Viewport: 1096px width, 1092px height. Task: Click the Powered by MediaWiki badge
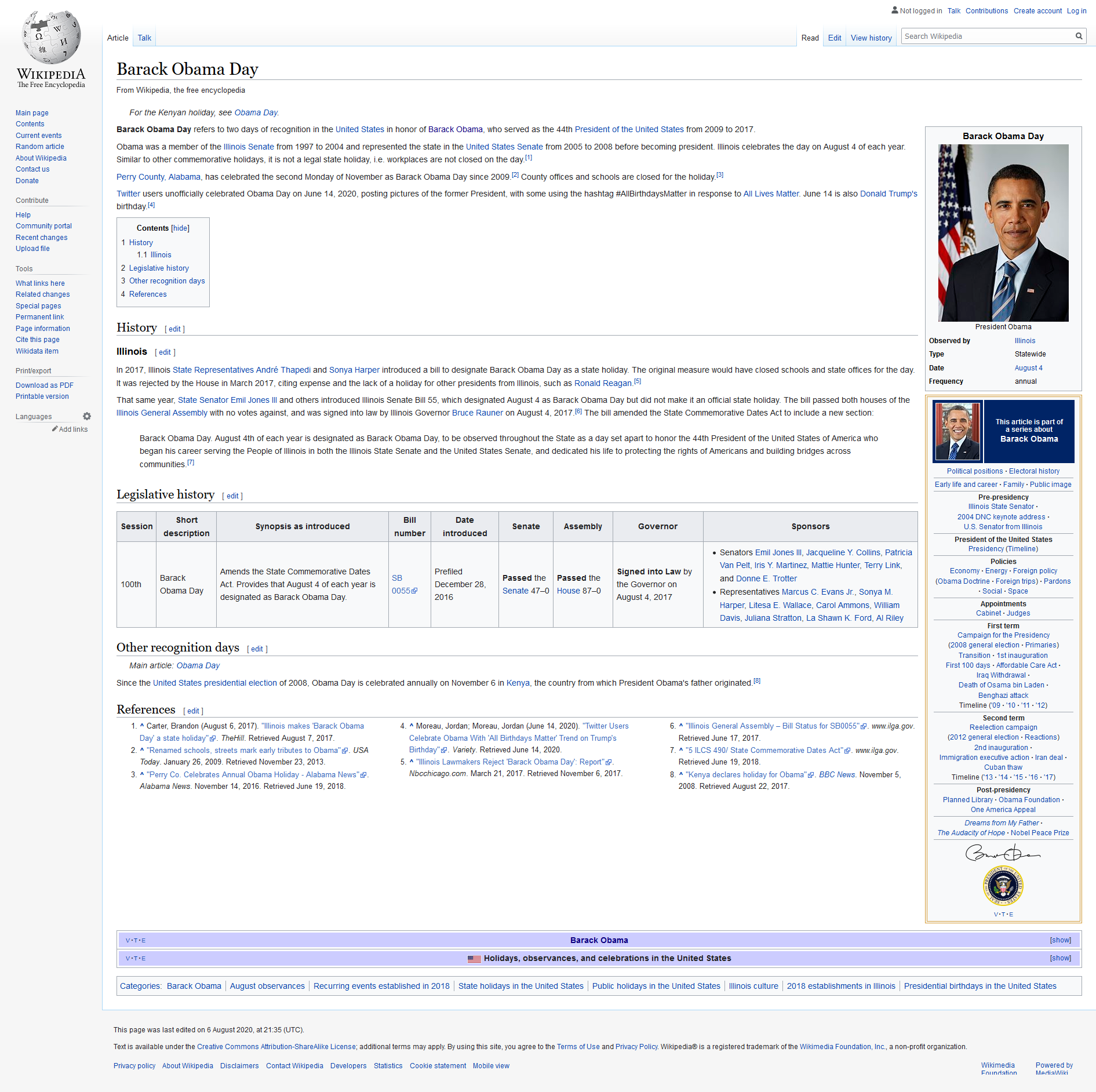coord(1053,1069)
